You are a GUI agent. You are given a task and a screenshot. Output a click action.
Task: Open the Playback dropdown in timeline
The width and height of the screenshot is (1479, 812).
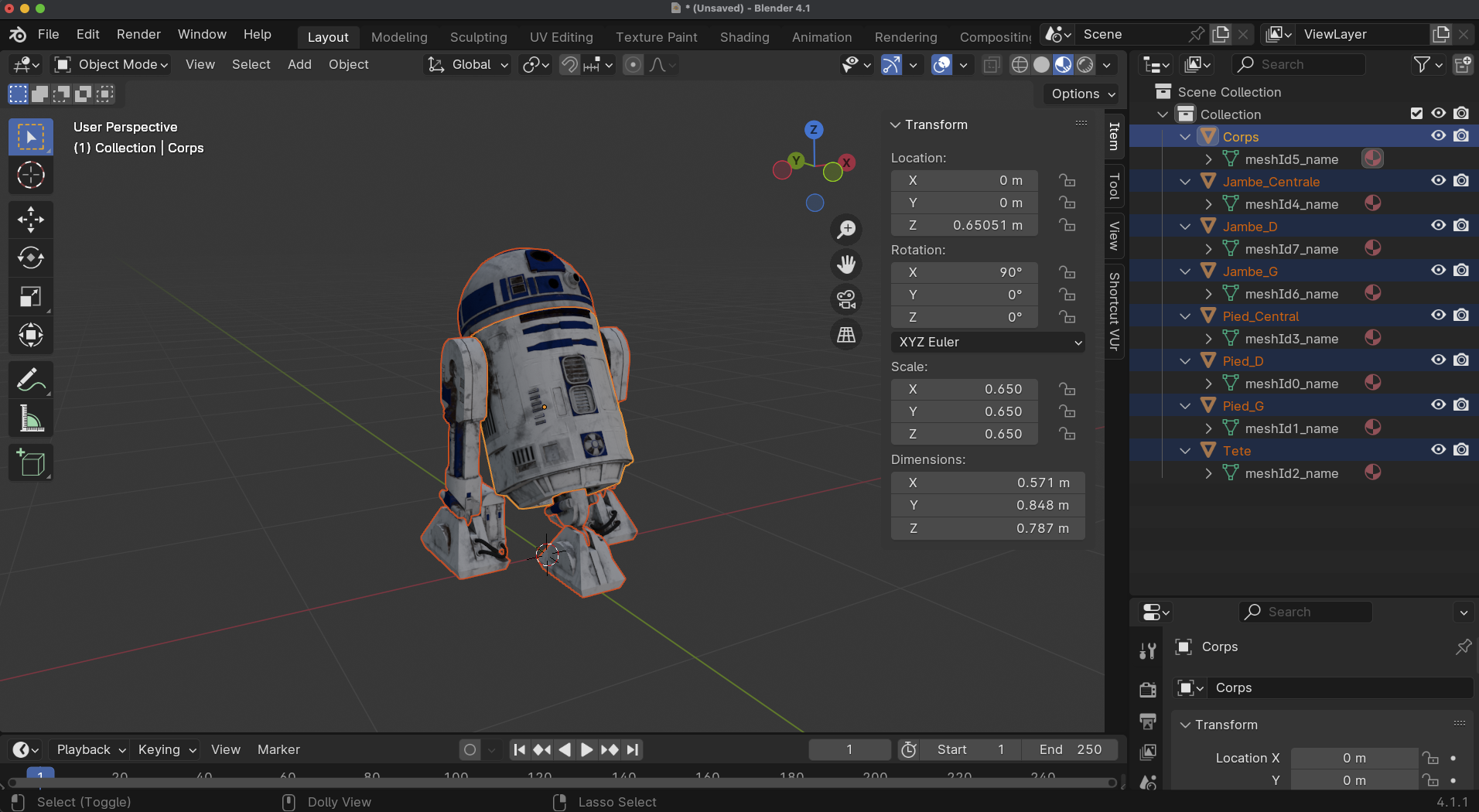coord(90,749)
